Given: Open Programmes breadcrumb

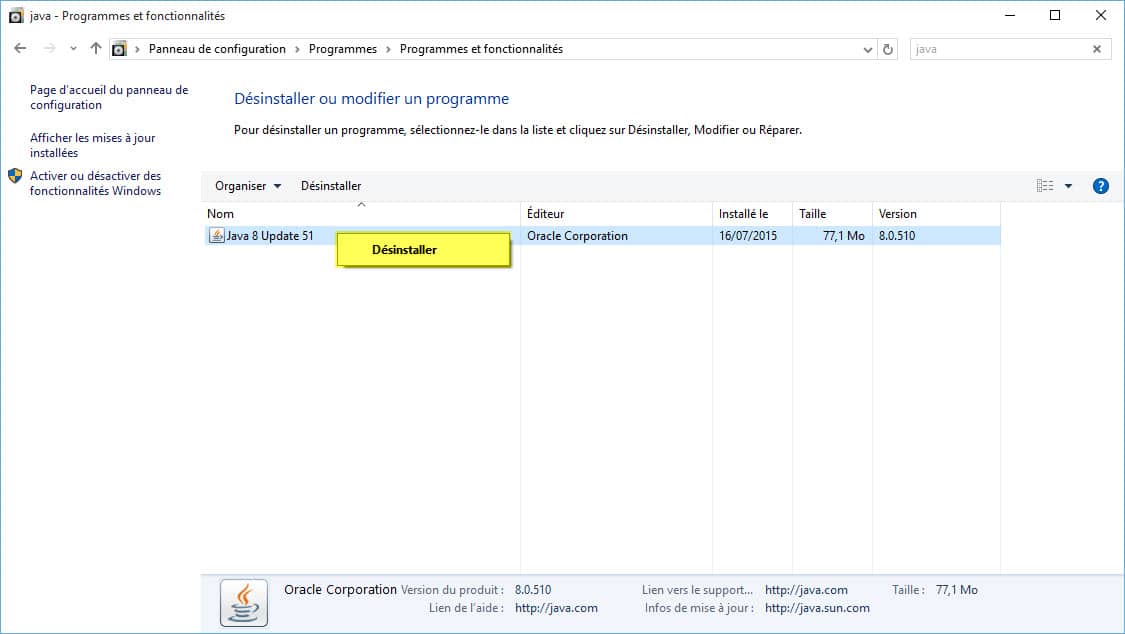Looking at the screenshot, I should click(x=342, y=49).
